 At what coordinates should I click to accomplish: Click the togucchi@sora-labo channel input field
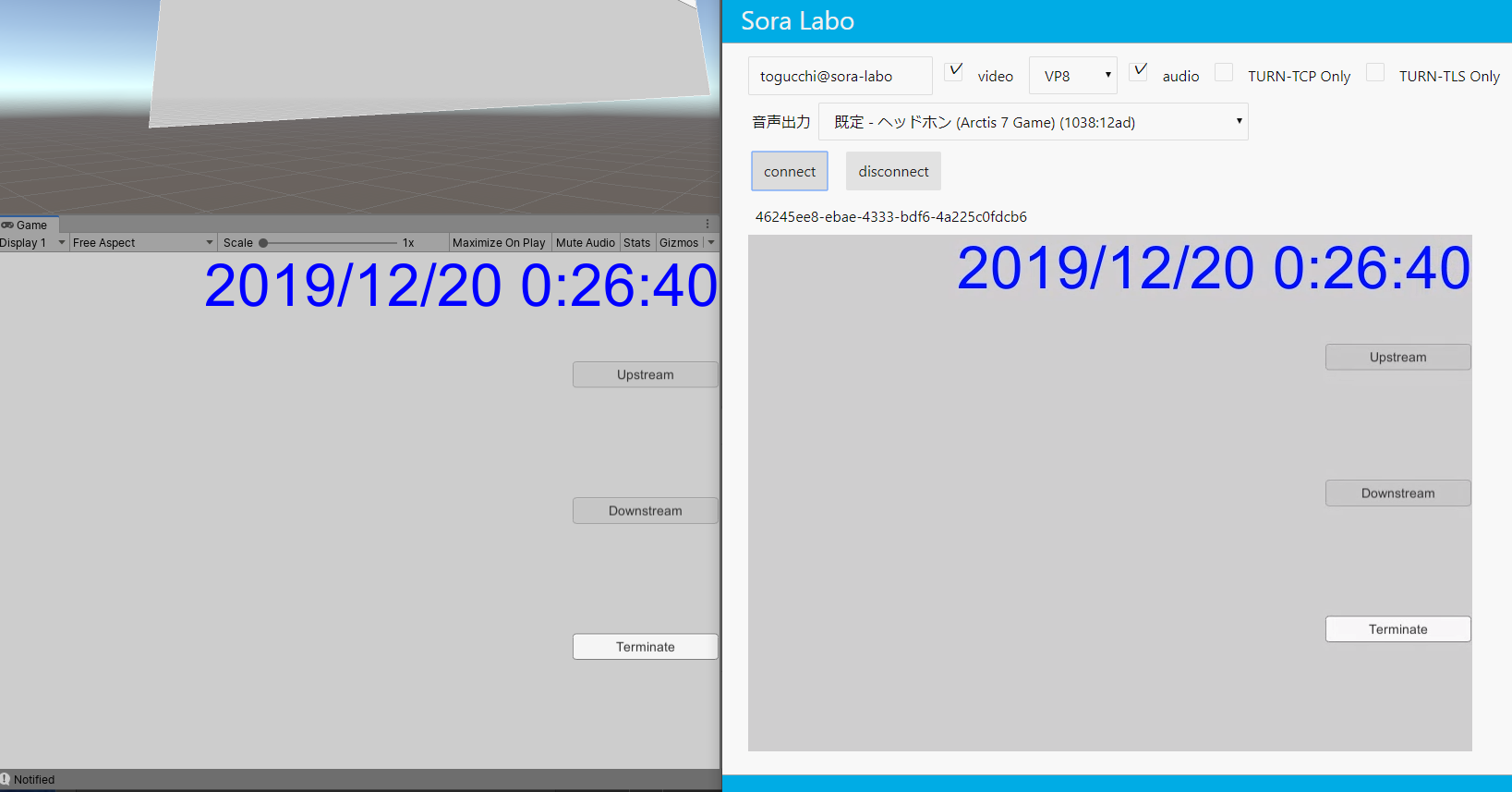[841, 76]
